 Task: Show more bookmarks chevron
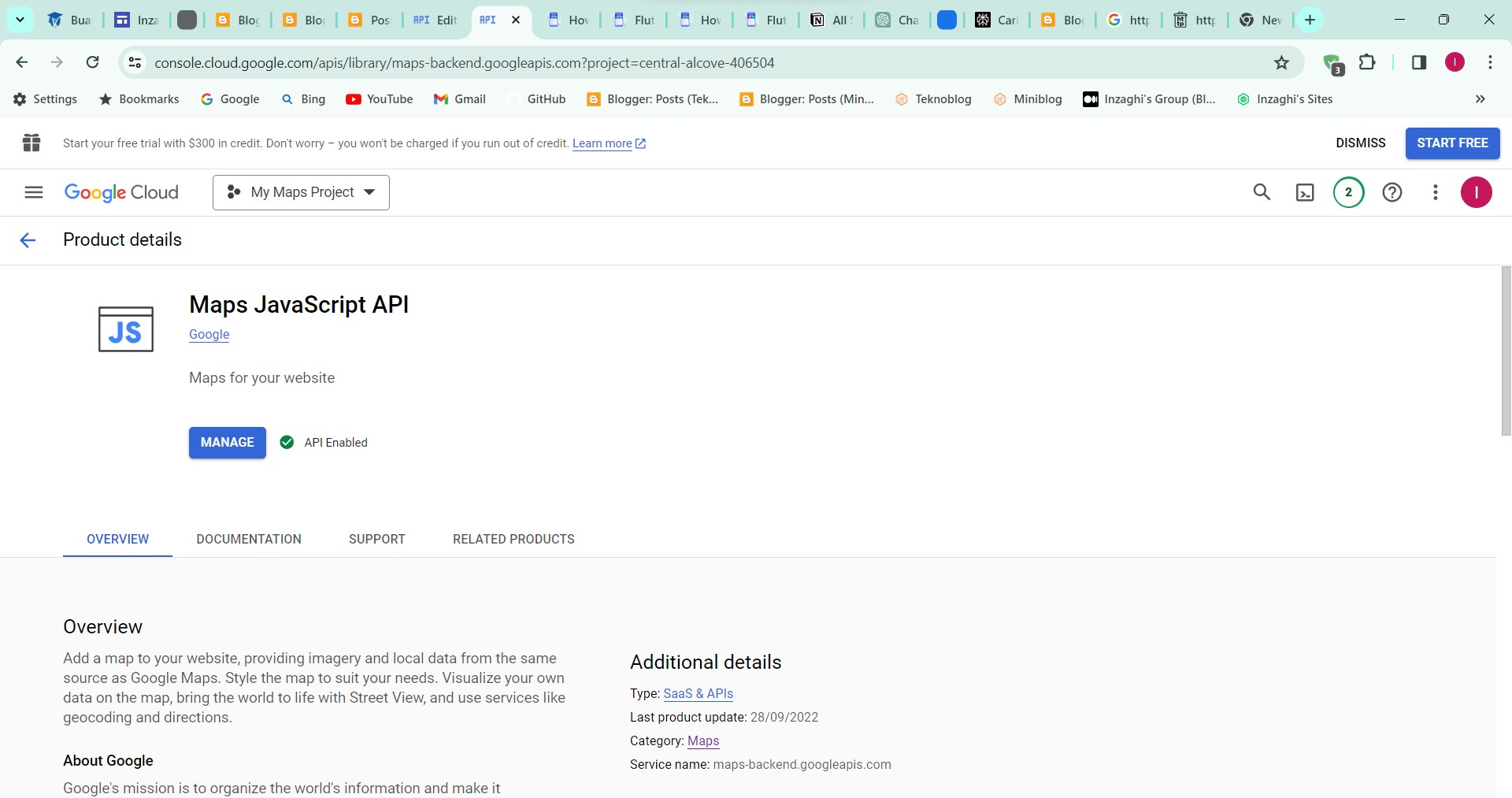[x=1480, y=99]
